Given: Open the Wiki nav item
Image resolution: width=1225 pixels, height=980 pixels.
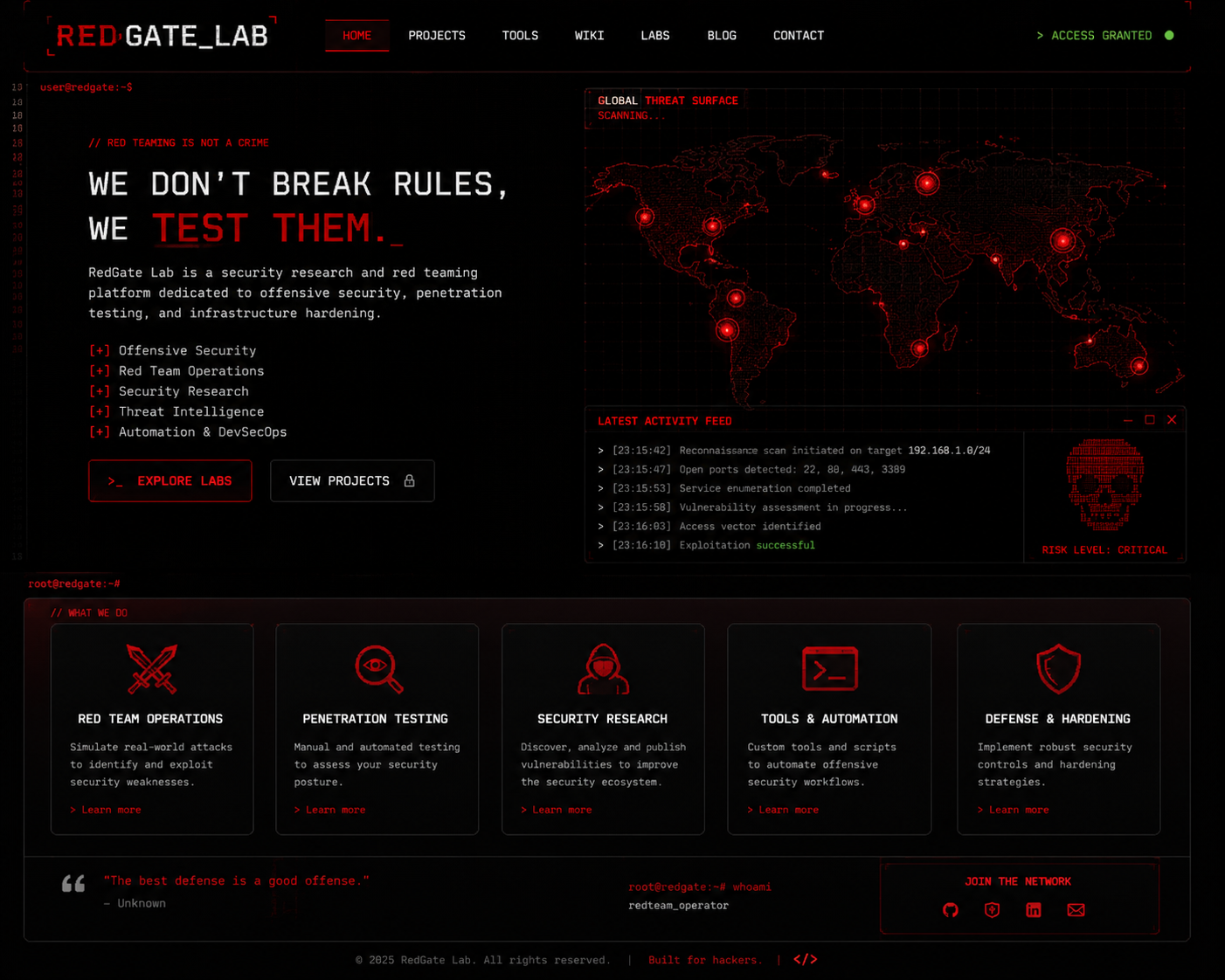Looking at the screenshot, I should coord(589,36).
